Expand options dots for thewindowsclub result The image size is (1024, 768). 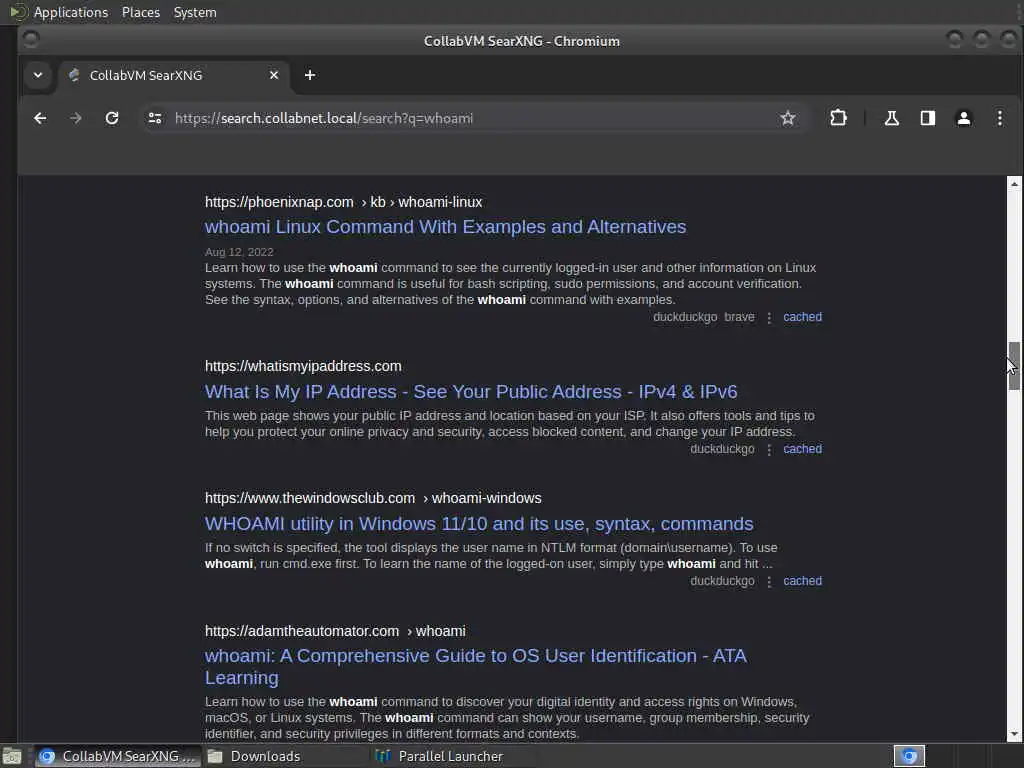[769, 581]
